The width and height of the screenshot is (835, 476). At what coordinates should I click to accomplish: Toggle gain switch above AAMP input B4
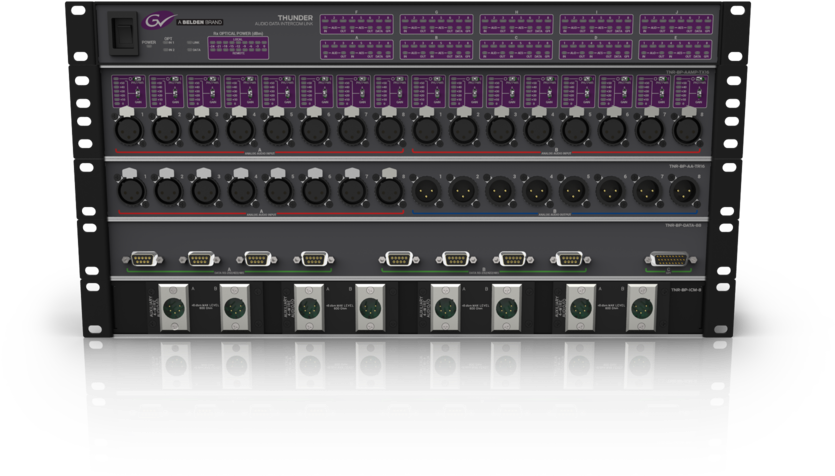point(549,93)
